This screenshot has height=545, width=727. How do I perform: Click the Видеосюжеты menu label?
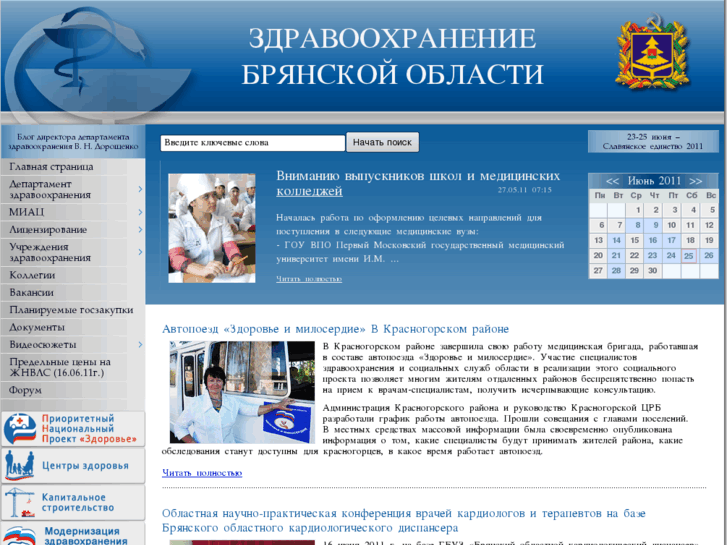tap(43, 345)
